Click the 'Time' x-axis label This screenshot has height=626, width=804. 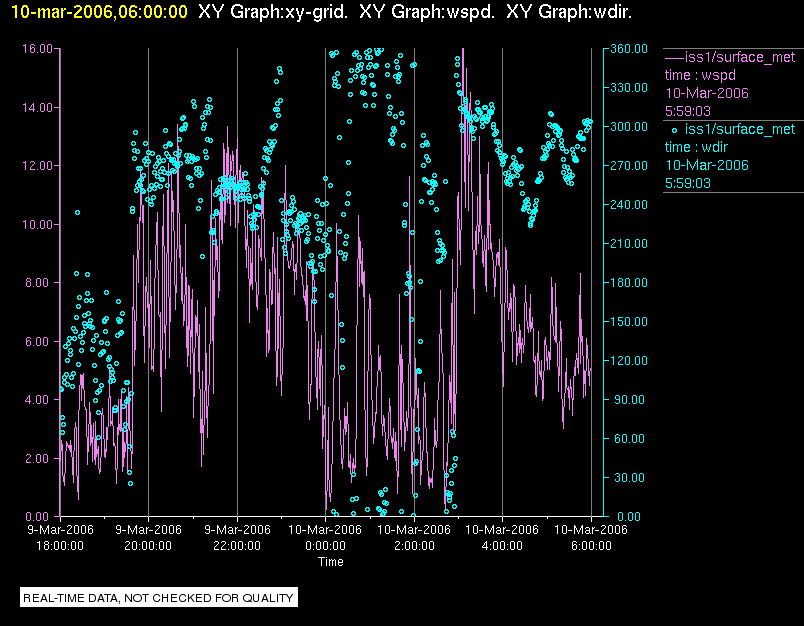[x=331, y=562]
